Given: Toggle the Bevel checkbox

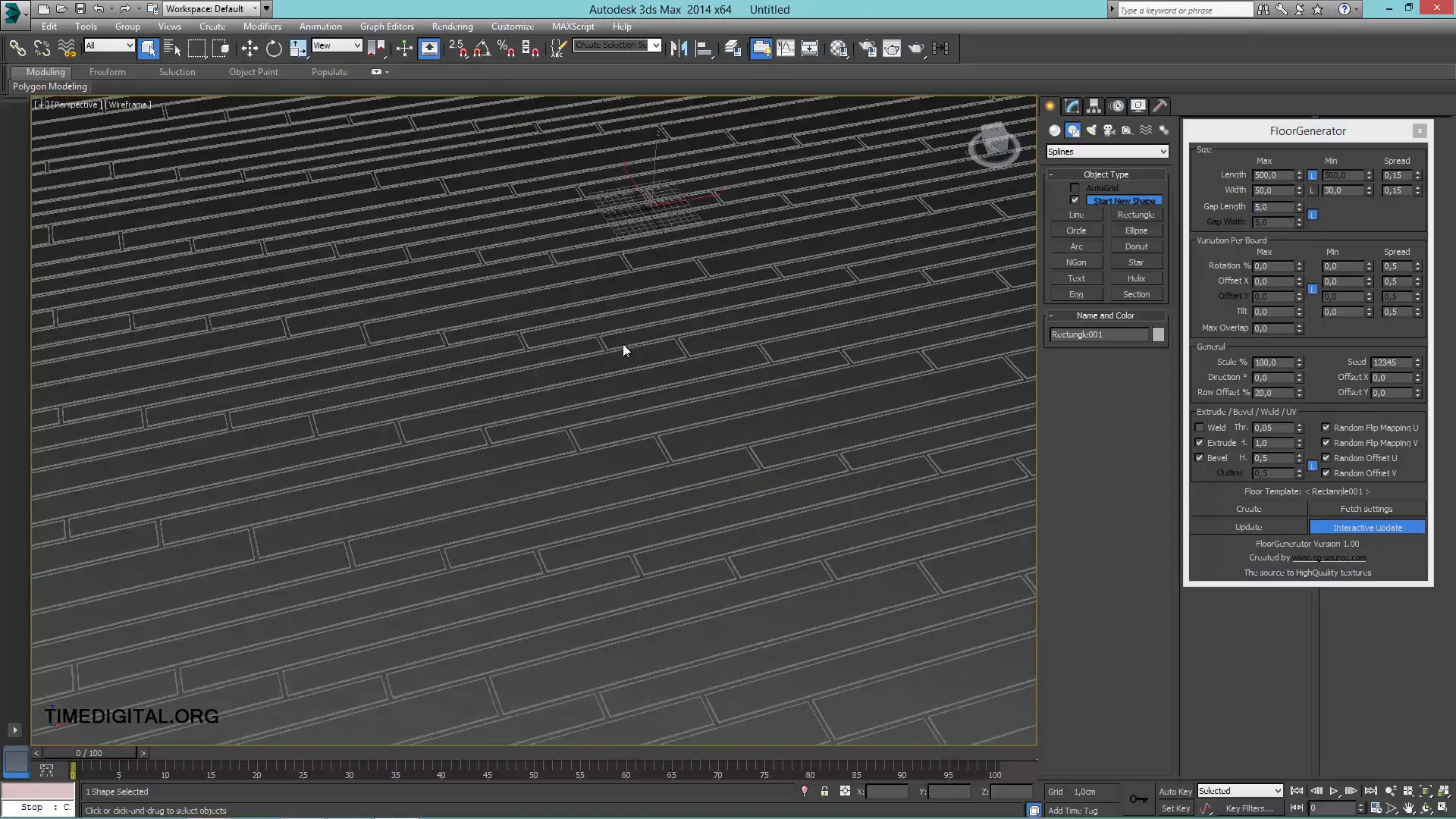Looking at the screenshot, I should (x=1199, y=458).
